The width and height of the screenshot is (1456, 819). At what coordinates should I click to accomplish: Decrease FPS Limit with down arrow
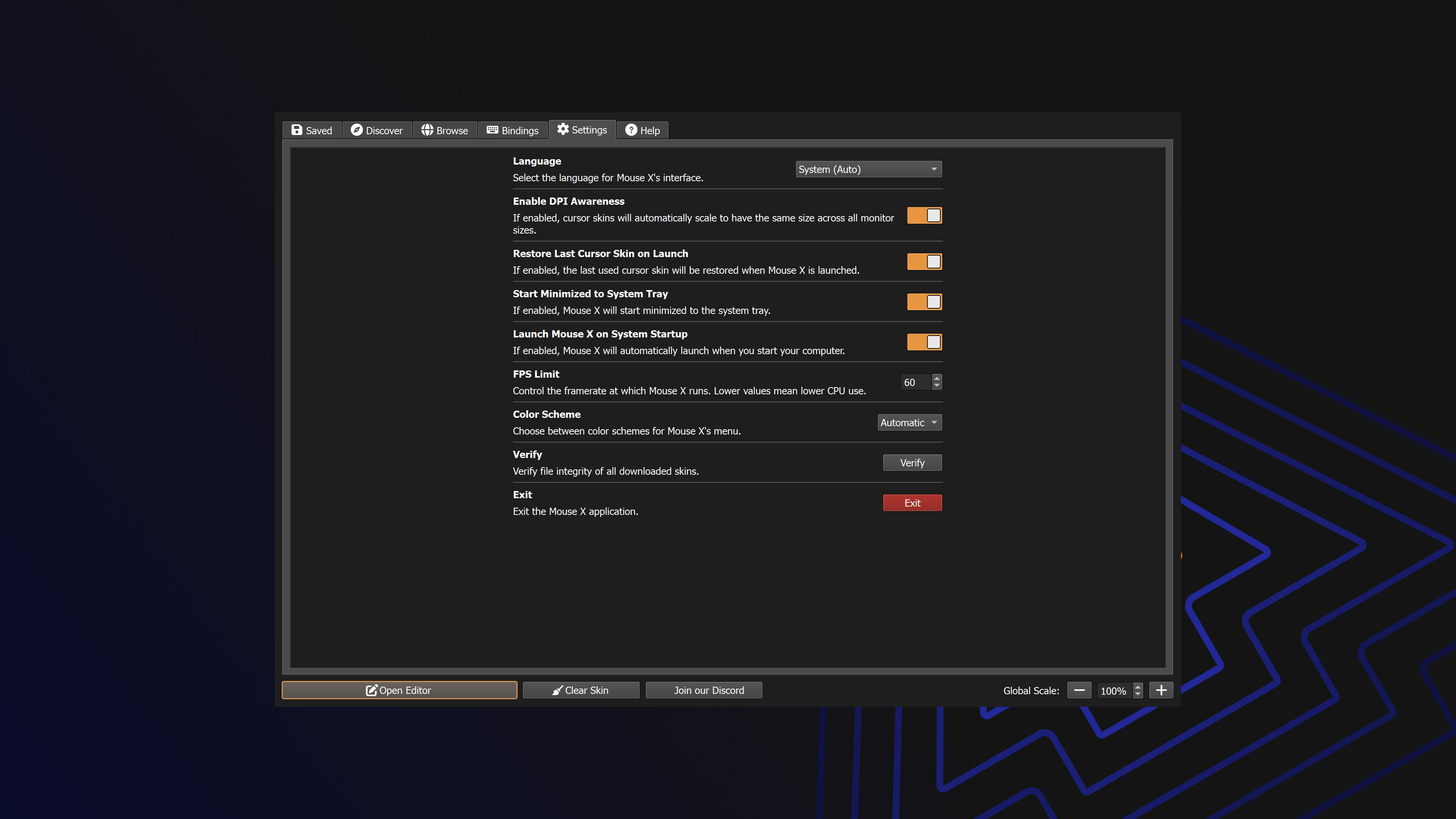coord(937,387)
